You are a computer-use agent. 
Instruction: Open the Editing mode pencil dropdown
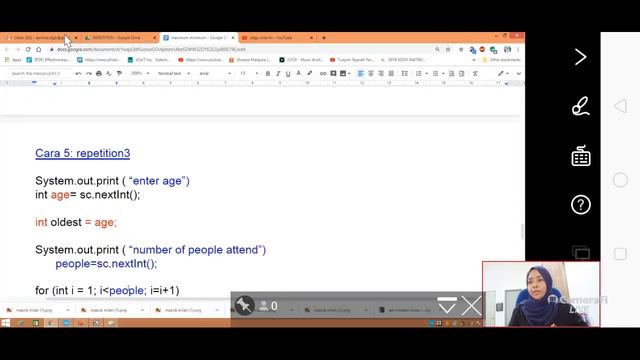pos(503,73)
